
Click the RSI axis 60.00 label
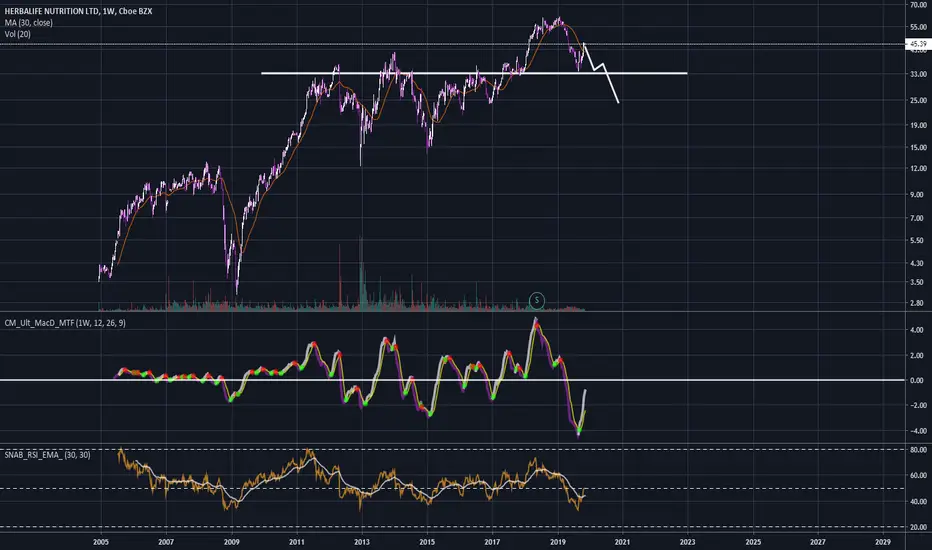pyautogui.click(x=918, y=476)
